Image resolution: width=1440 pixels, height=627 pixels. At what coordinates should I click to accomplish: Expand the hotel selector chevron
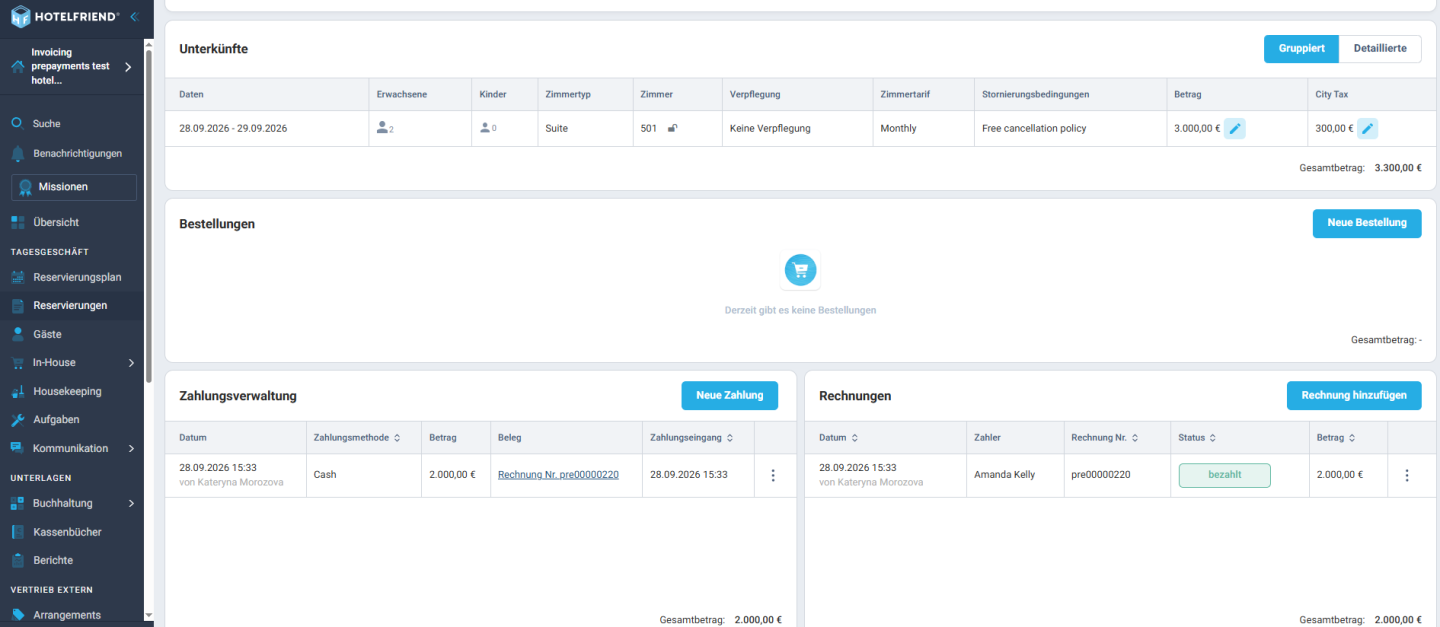[x=128, y=67]
